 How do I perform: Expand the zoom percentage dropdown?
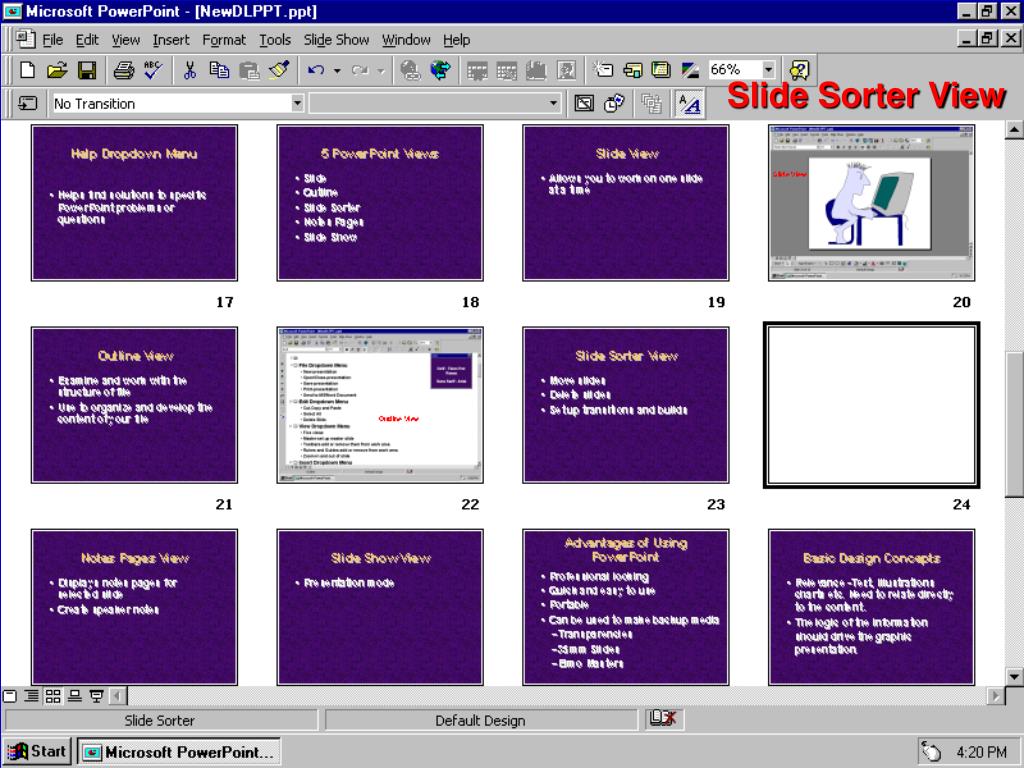[x=769, y=69]
